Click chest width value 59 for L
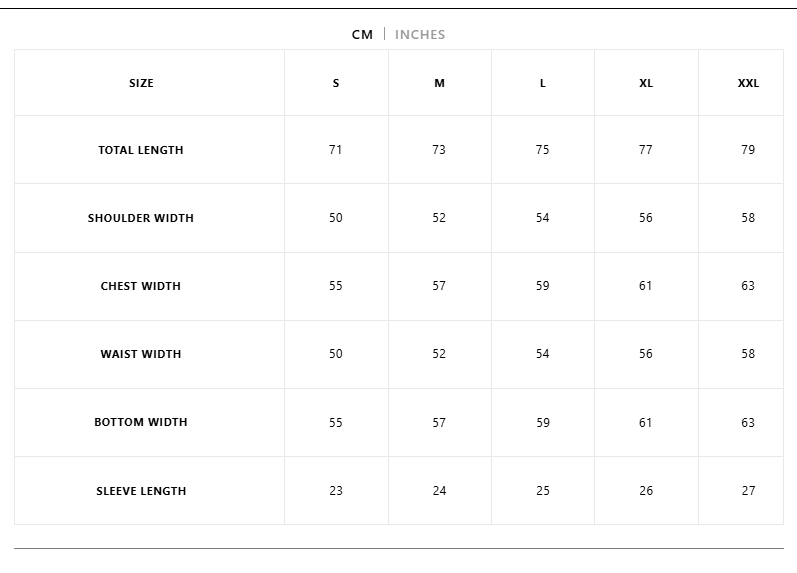 pyautogui.click(x=543, y=286)
